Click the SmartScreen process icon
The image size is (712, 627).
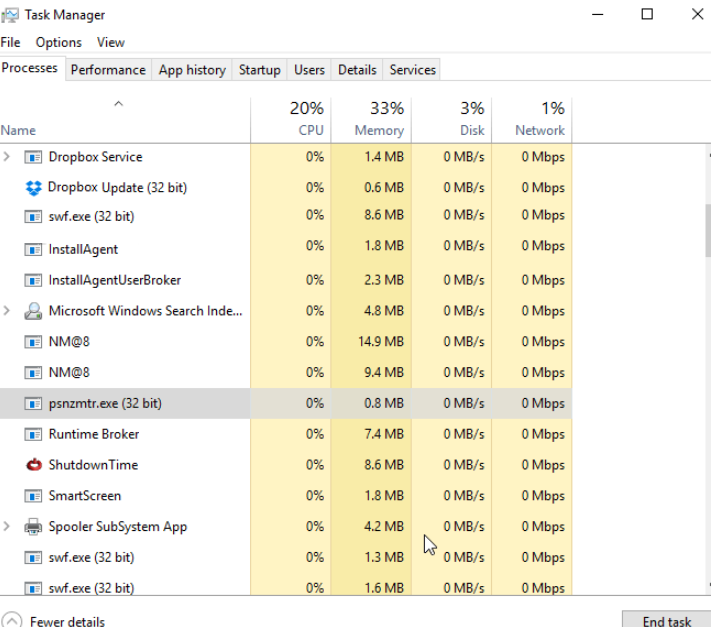34,496
